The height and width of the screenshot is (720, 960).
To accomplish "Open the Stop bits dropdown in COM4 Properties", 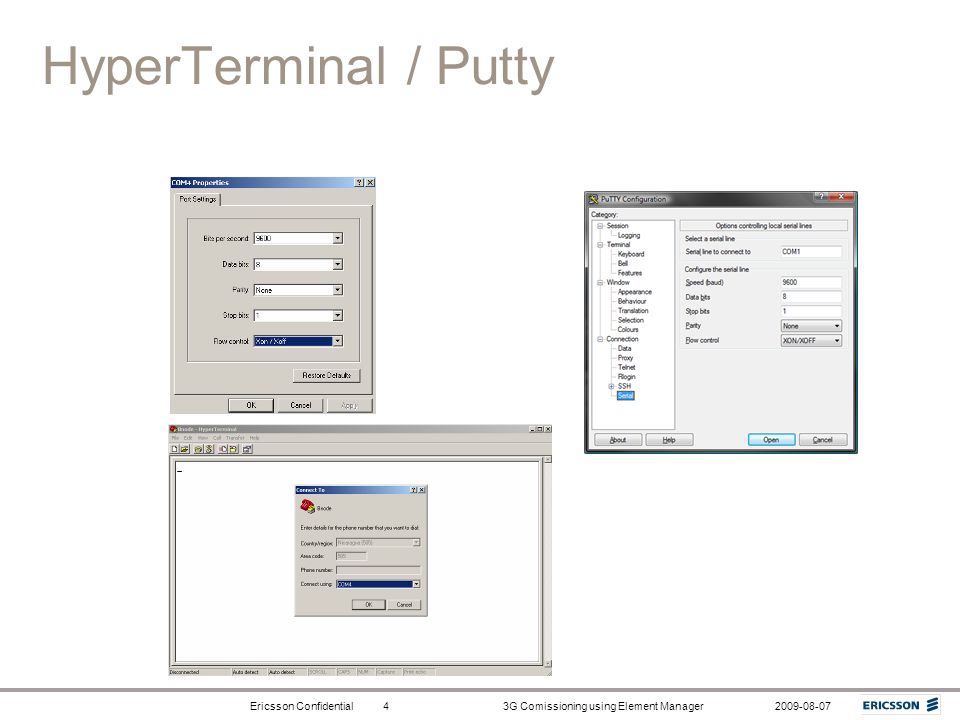I will pos(337,315).
